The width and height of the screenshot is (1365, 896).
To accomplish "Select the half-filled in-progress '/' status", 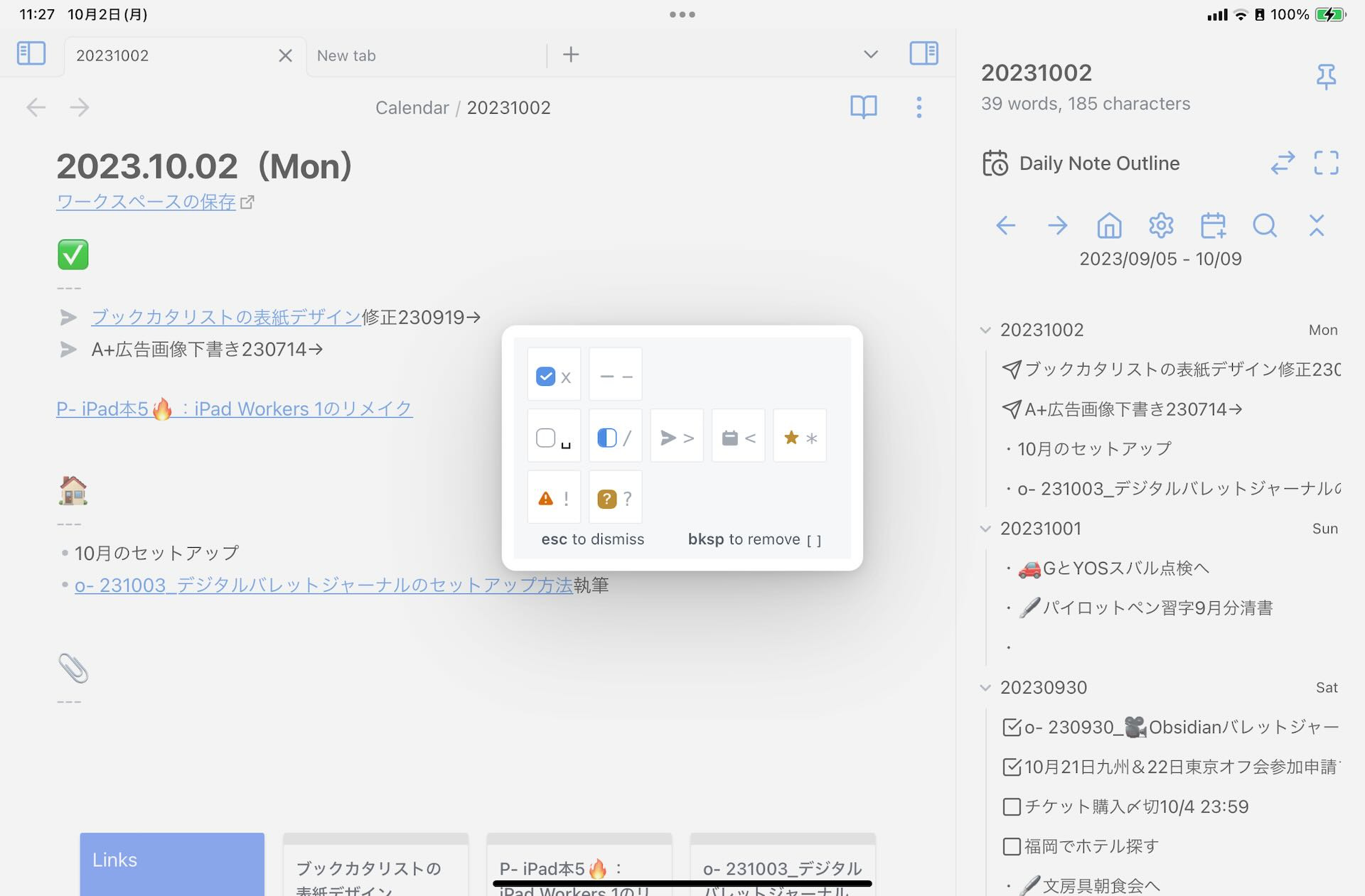I will pyautogui.click(x=615, y=437).
